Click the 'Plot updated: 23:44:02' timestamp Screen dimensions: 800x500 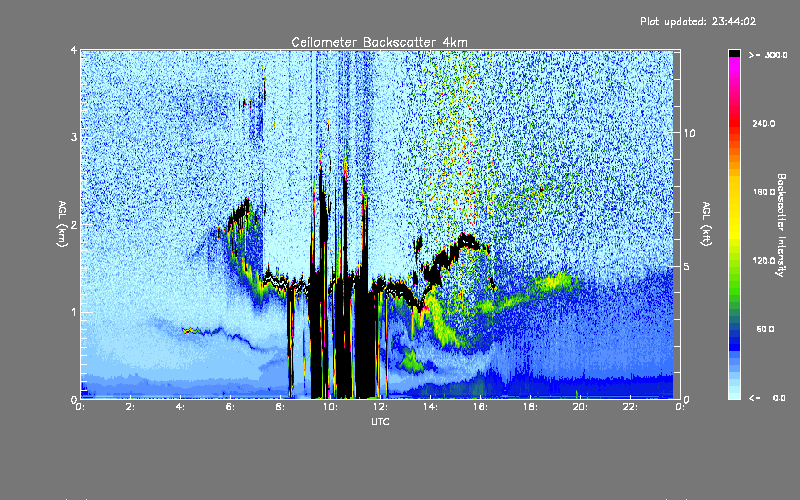pos(698,21)
